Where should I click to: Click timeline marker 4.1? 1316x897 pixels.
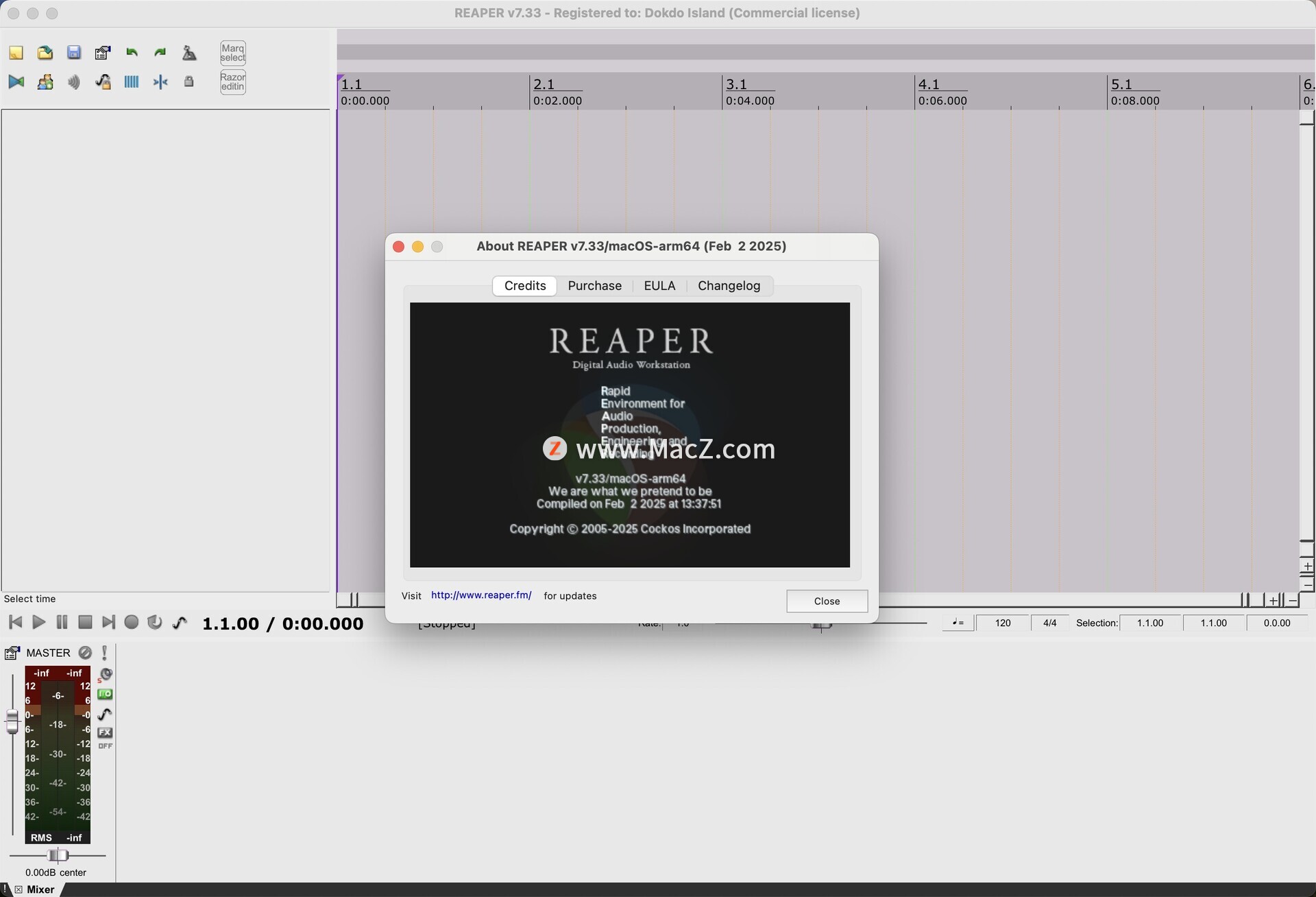tap(929, 84)
